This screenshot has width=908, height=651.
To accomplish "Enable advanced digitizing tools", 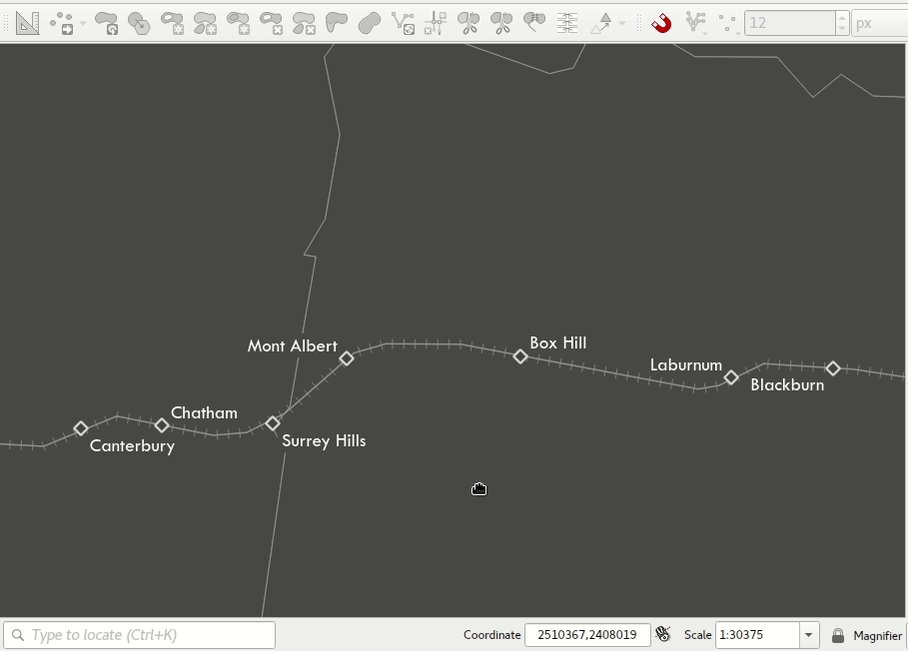I will pos(27,23).
